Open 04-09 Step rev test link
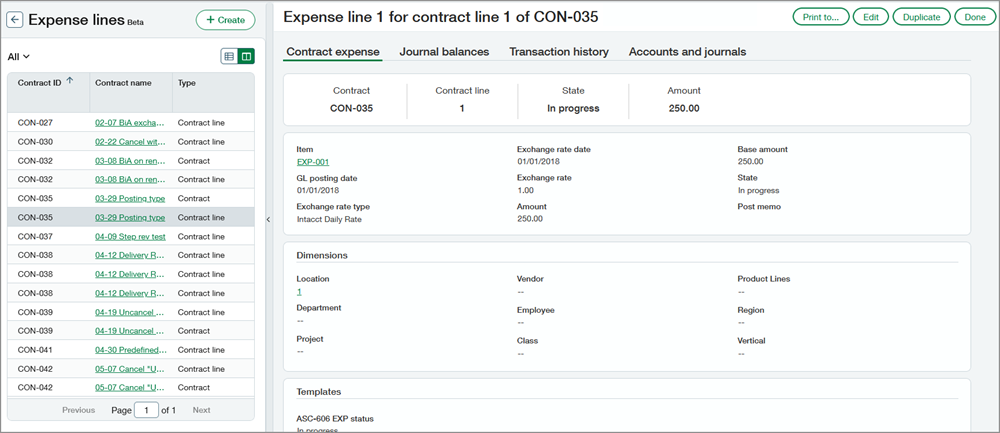Image resolution: width=1000 pixels, height=433 pixels. coord(130,237)
